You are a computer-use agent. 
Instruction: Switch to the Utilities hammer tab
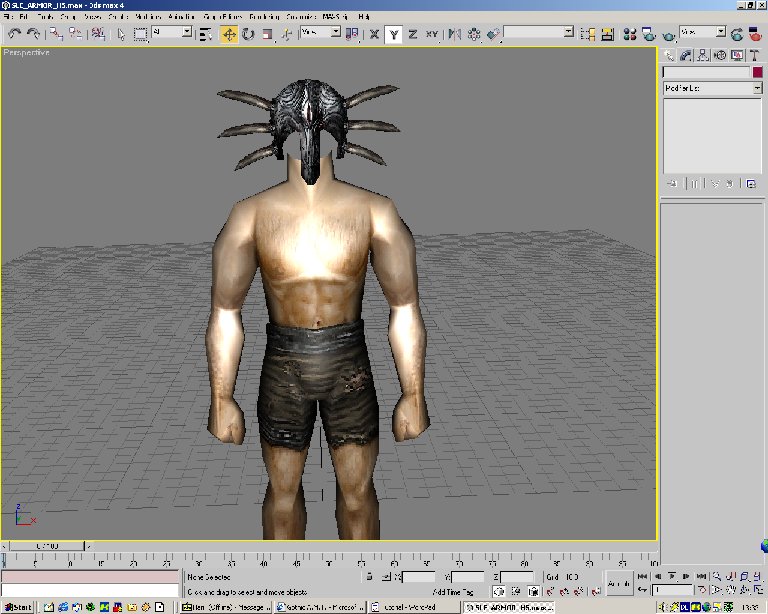pos(754,55)
